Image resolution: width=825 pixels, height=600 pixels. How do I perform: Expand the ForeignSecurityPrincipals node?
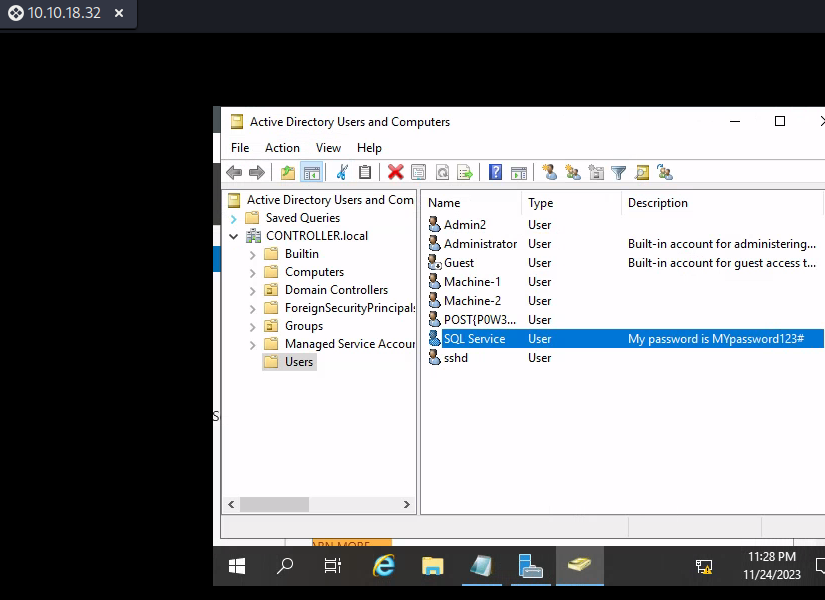[x=253, y=308]
